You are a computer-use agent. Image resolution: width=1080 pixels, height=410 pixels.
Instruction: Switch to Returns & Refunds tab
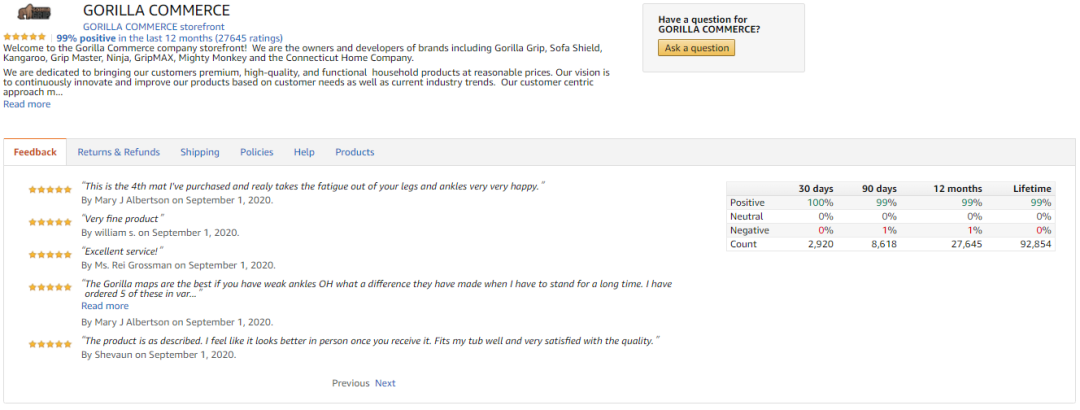coord(118,152)
